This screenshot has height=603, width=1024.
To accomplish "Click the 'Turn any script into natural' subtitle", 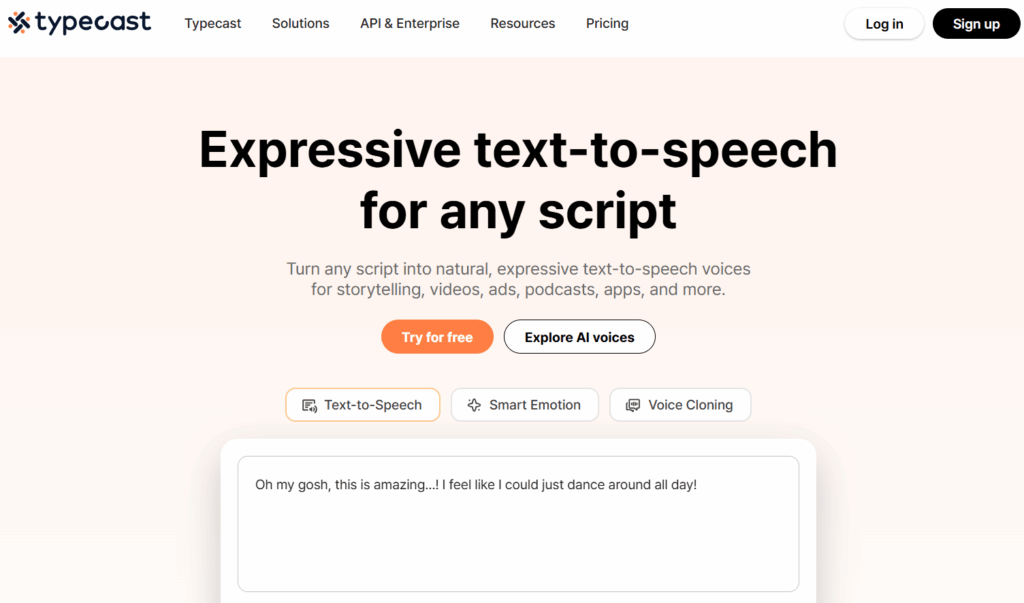I will tap(518, 279).
